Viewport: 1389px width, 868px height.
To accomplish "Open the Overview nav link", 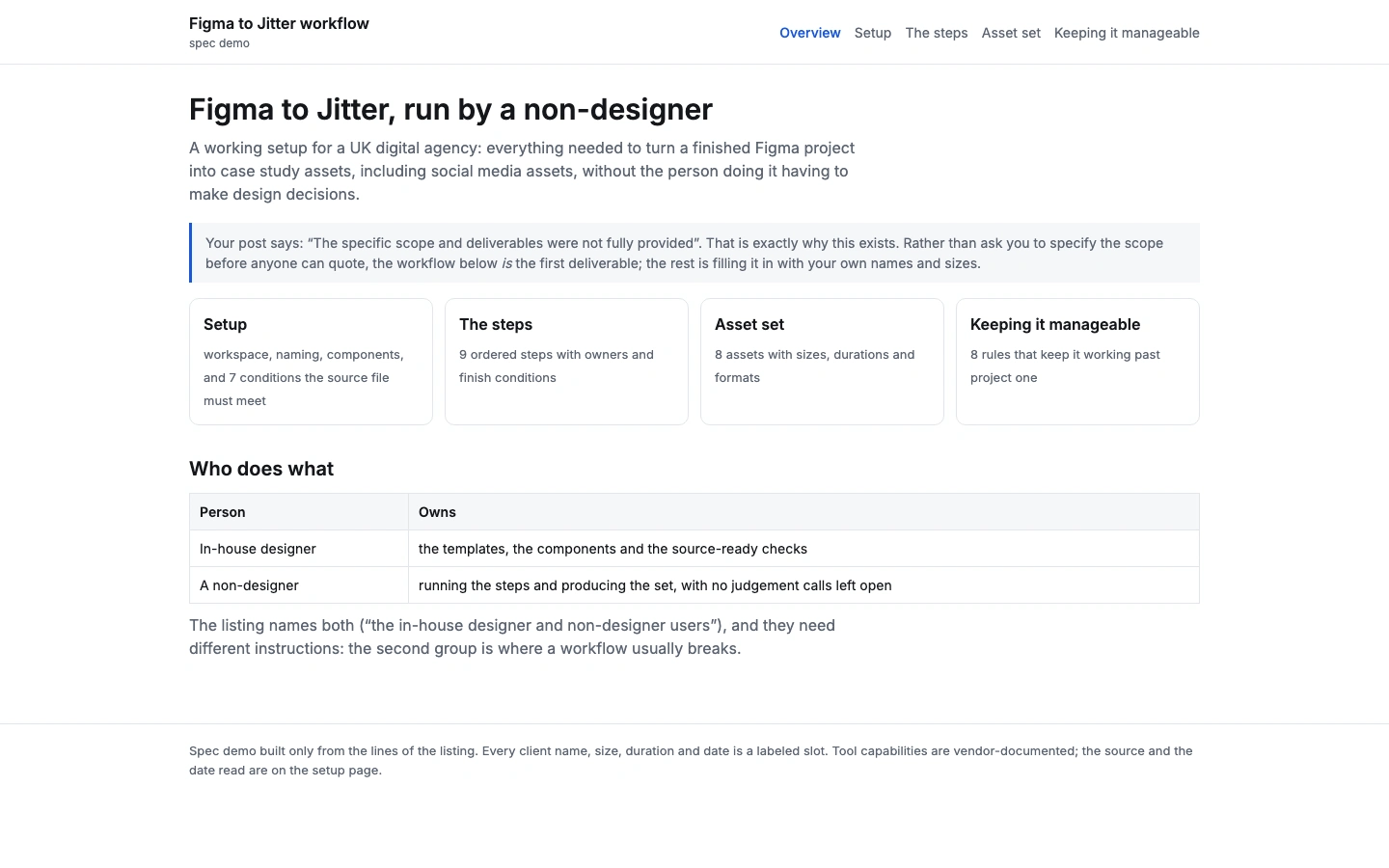I will 809,33.
